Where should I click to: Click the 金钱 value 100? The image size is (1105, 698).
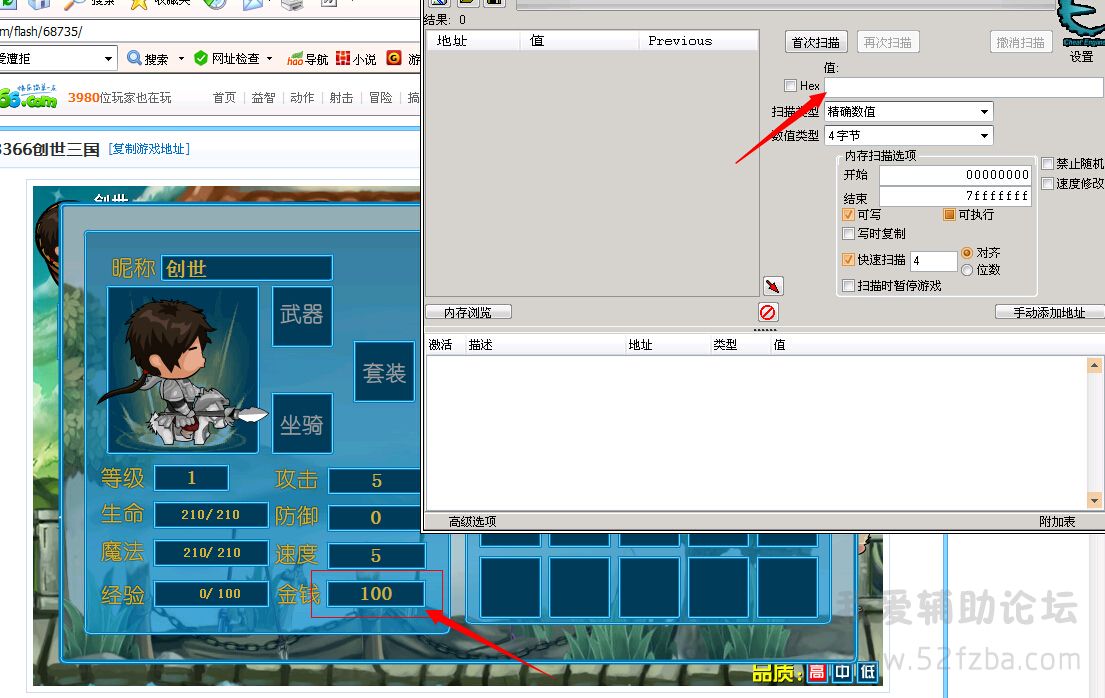pyautogui.click(x=376, y=594)
